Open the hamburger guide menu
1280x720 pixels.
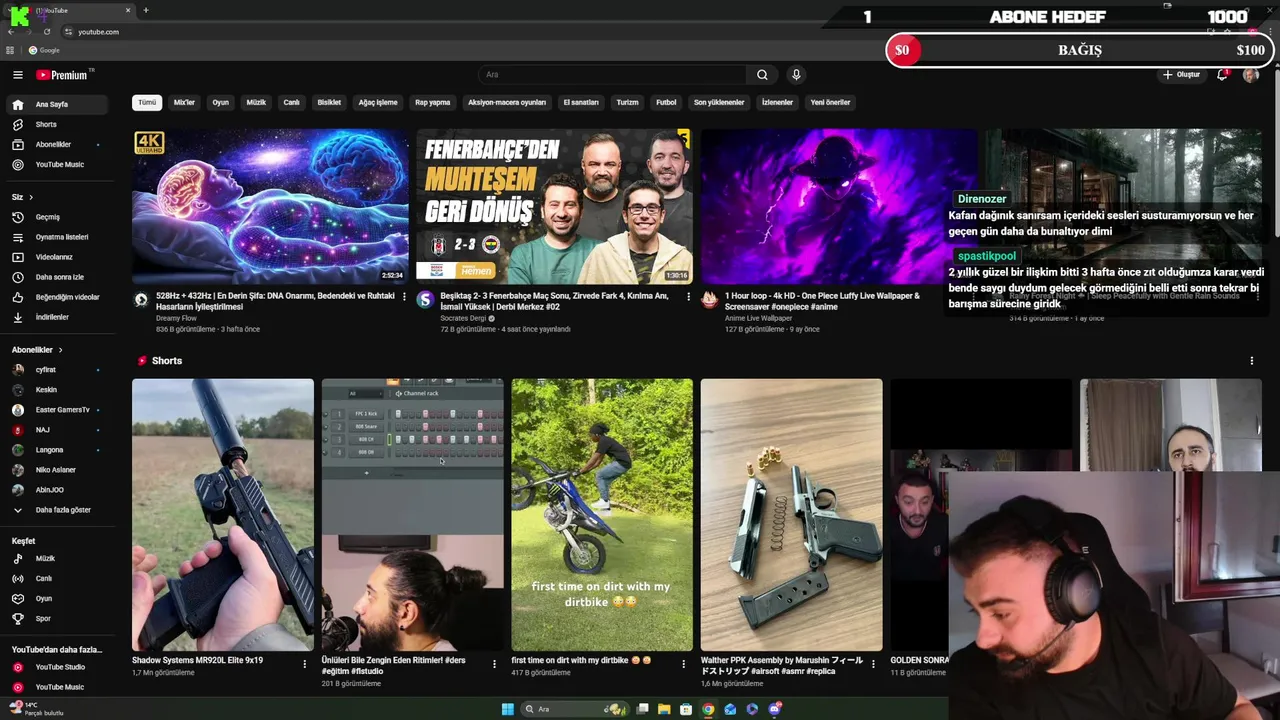coord(17,75)
